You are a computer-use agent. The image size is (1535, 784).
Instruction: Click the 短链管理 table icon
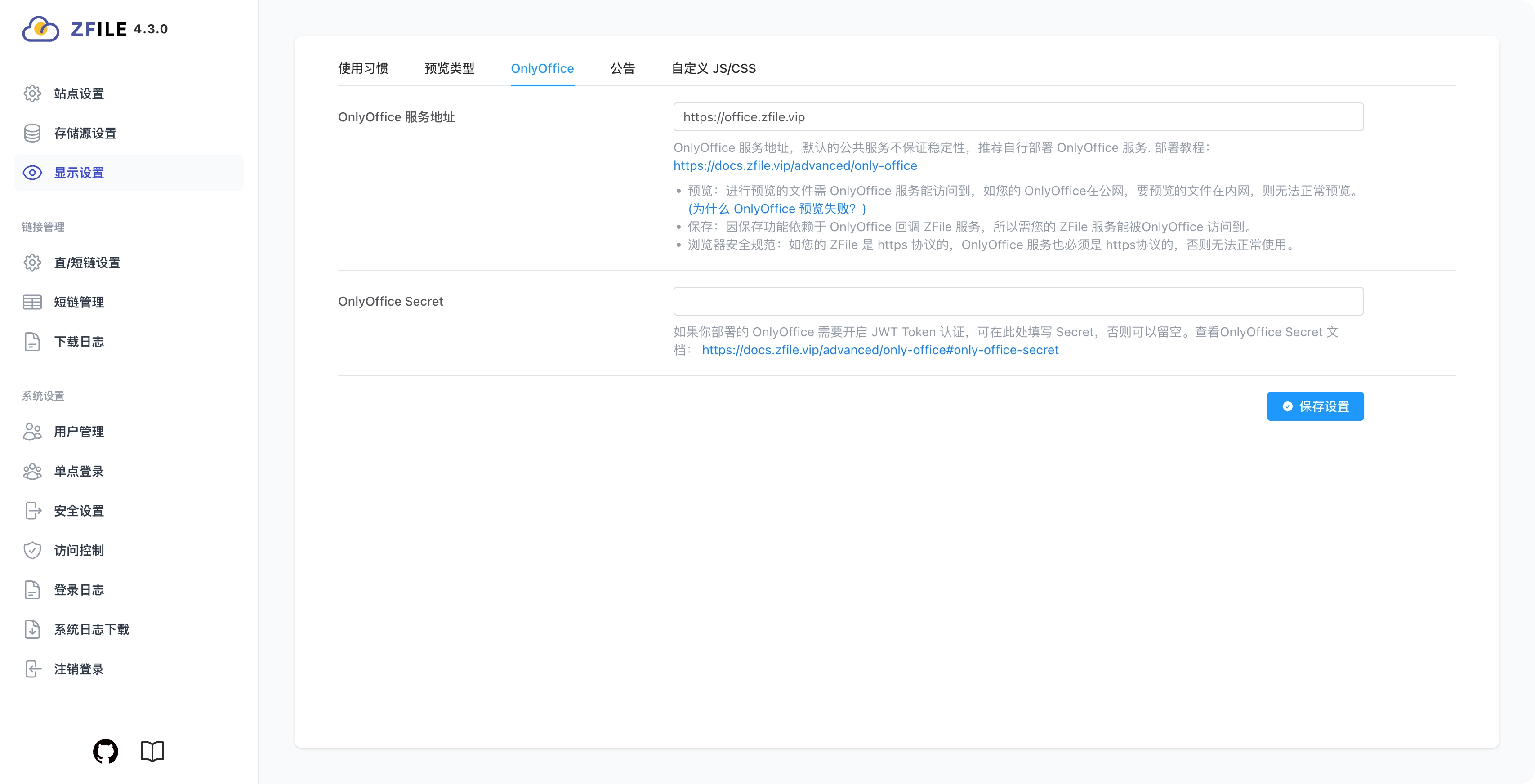pos(32,302)
